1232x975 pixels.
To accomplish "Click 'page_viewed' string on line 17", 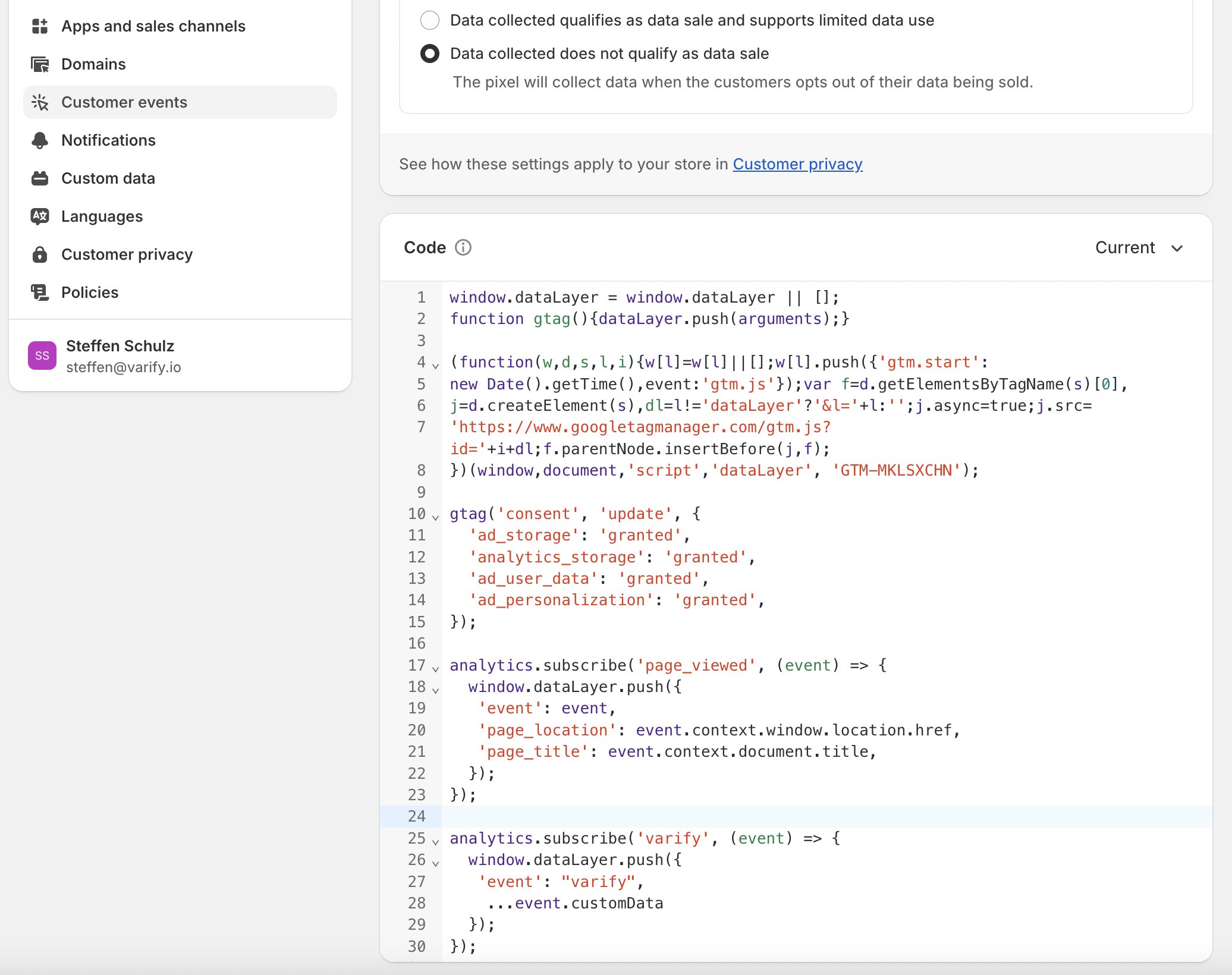I will click(696, 665).
